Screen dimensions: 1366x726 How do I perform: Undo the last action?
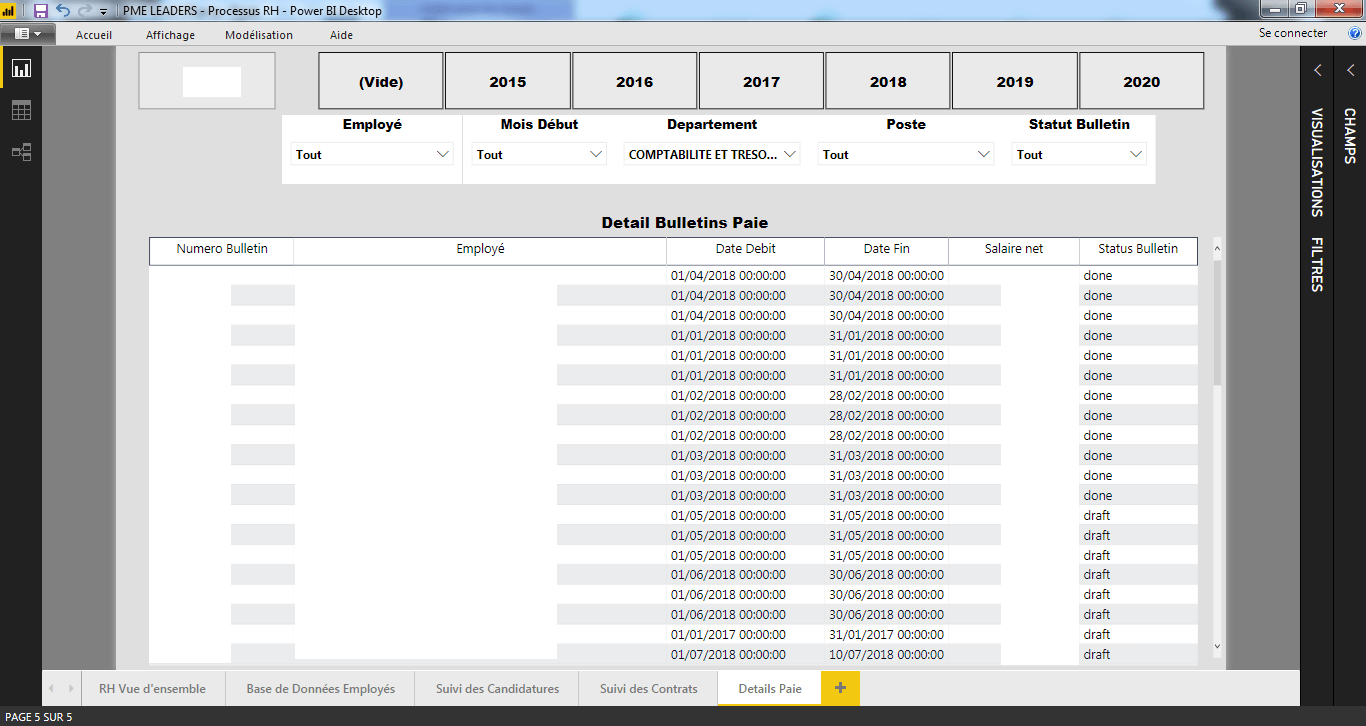tap(63, 10)
